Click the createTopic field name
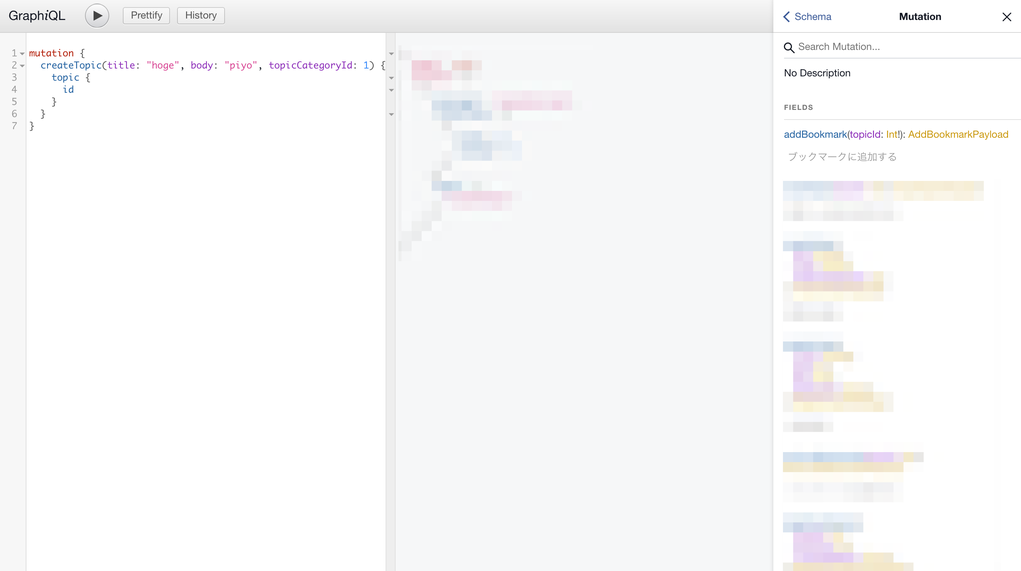 coord(71,65)
